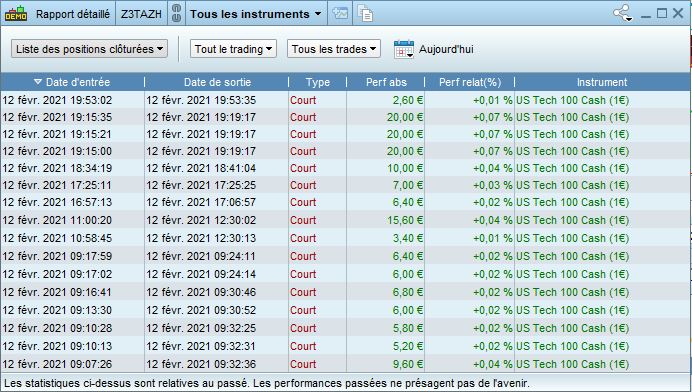Select entry date 12 févr. 2021 09:16:41

coord(57,292)
